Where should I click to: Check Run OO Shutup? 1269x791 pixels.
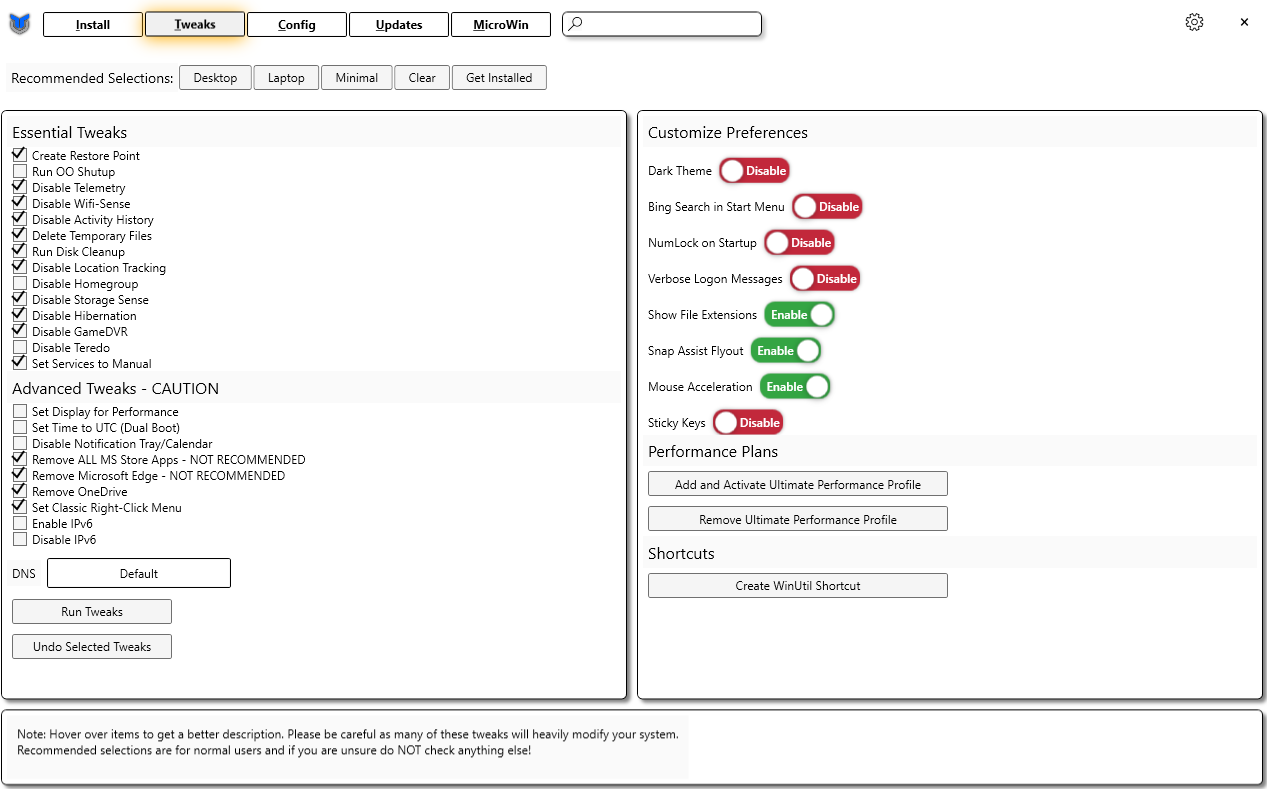[20, 171]
